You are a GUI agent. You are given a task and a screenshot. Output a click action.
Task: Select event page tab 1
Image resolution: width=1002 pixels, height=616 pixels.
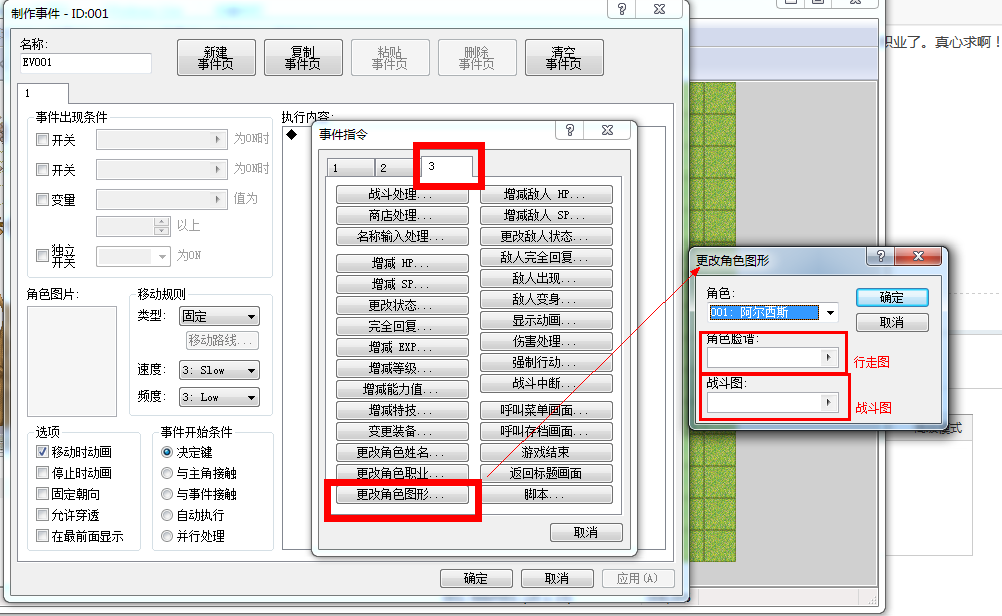(x=43, y=93)
